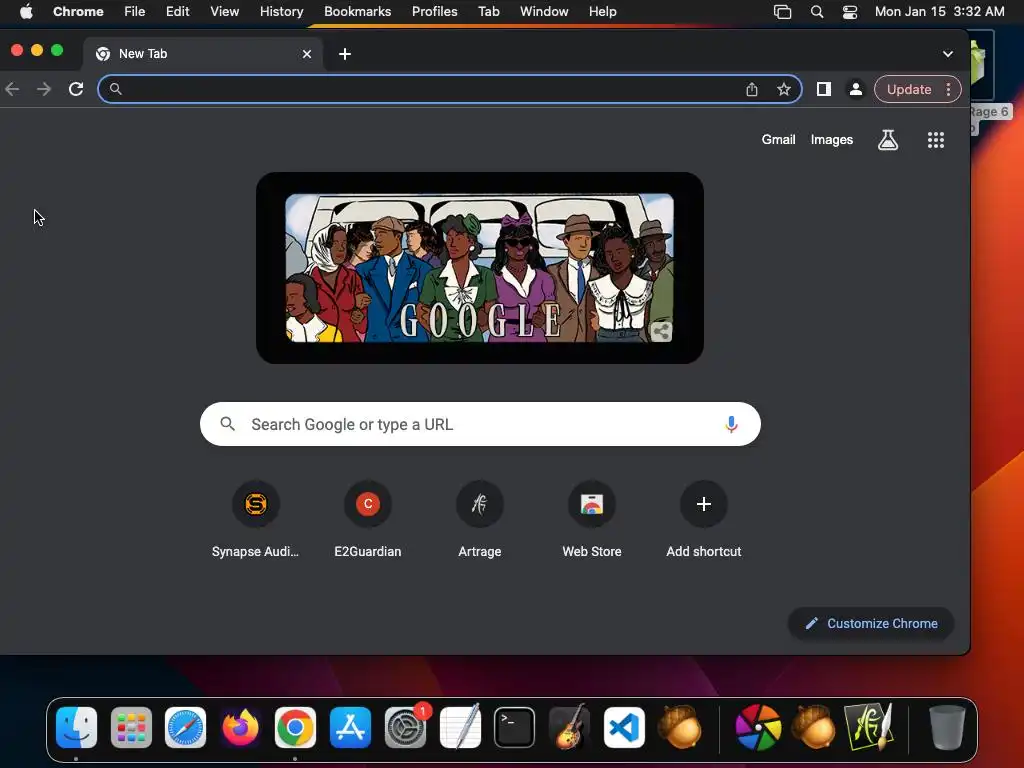Open the Web Store shortcut
The width and height of the screenshot is (1024, 768).
click(x=592, y=520)
